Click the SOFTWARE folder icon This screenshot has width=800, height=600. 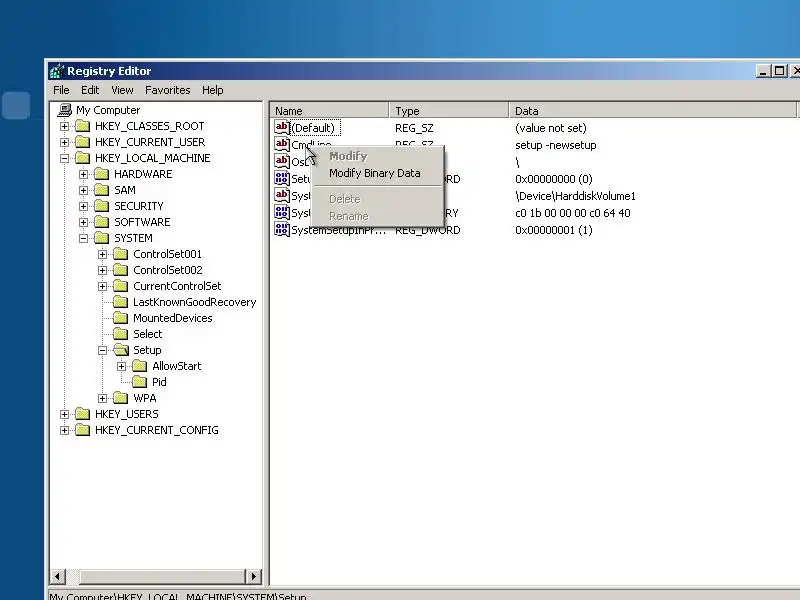point(102,222)
